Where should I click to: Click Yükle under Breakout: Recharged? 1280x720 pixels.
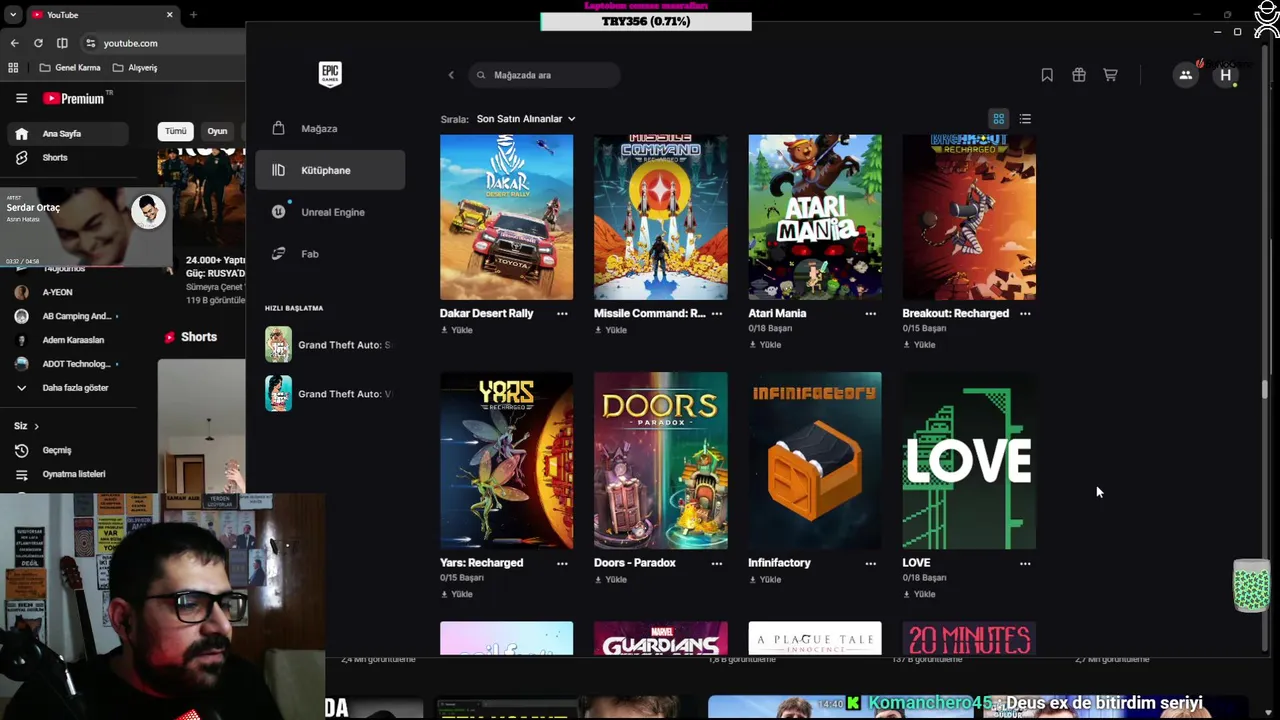pos(919,345)
